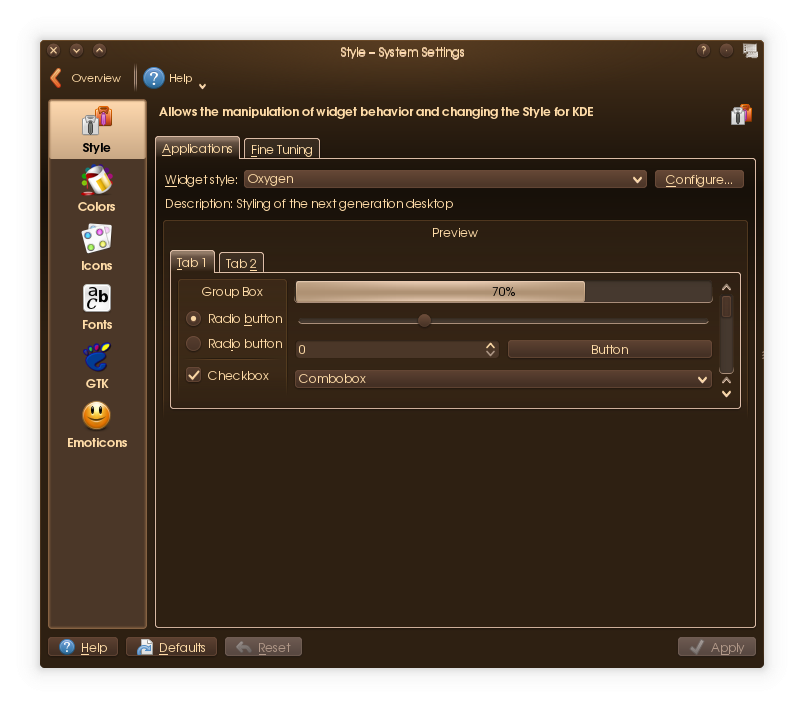Open the window menu icon in title bar
Viewport: 804px width, 708px height.
coord(750,50)
